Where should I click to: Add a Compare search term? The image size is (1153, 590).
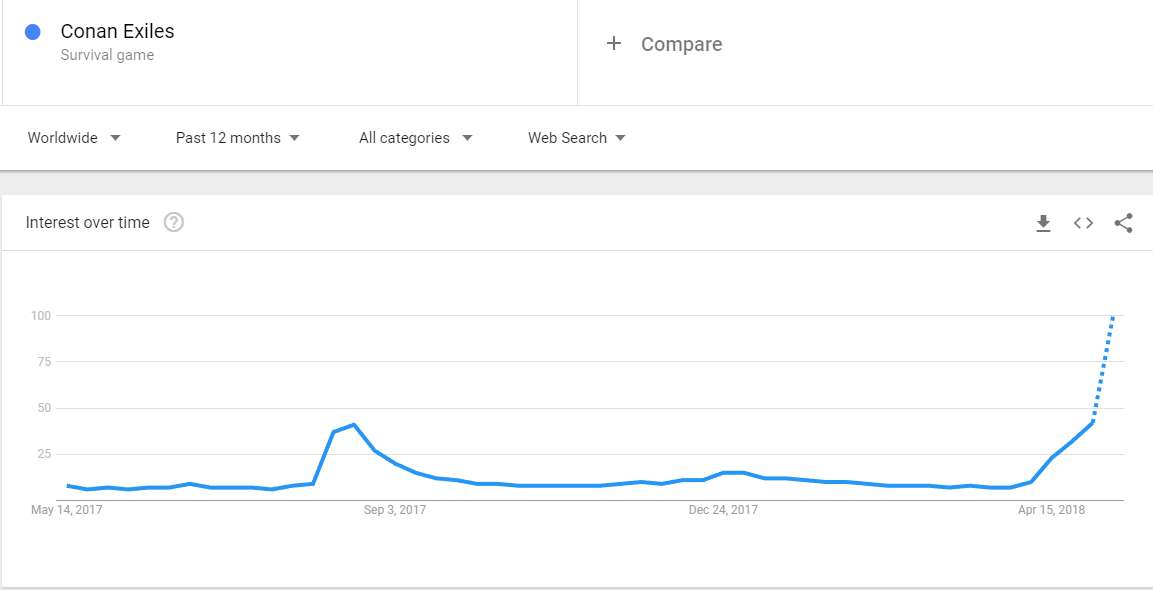coord(682,44)
